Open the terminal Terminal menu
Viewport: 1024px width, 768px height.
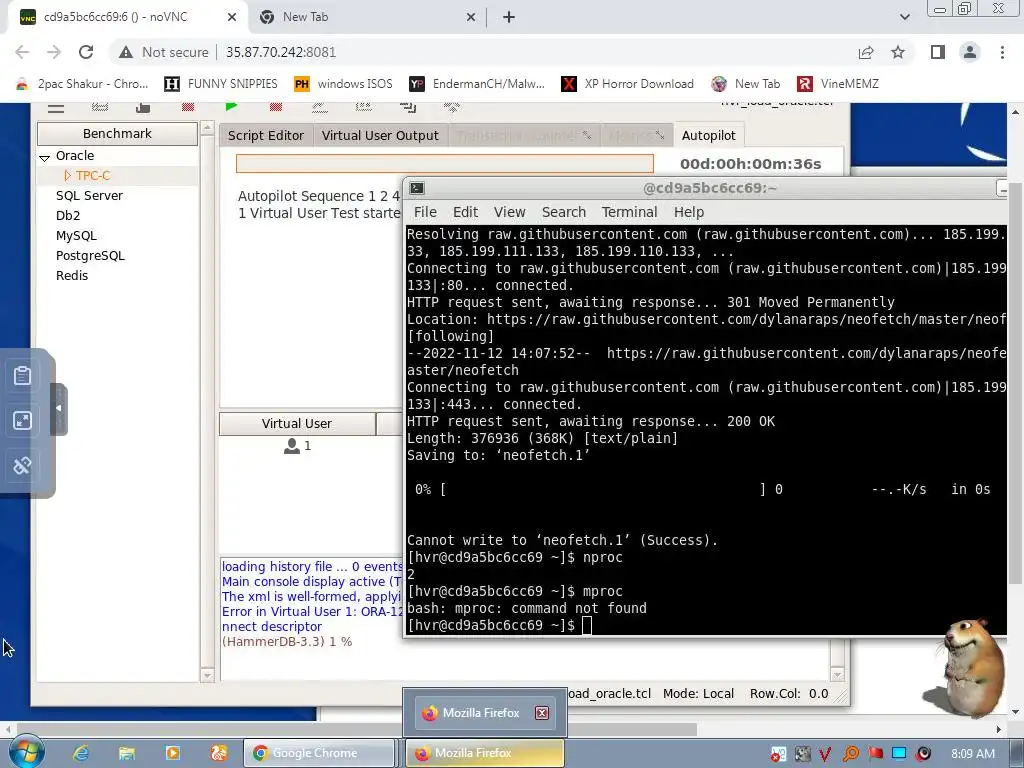click(630, 212)
